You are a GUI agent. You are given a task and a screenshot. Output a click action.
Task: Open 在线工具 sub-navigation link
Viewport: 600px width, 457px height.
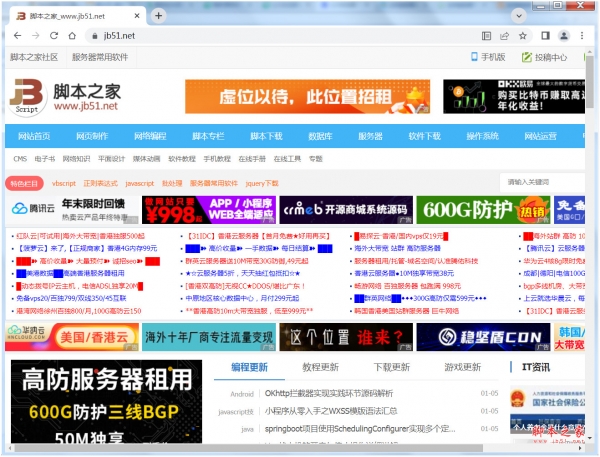(x=287, y=158)
